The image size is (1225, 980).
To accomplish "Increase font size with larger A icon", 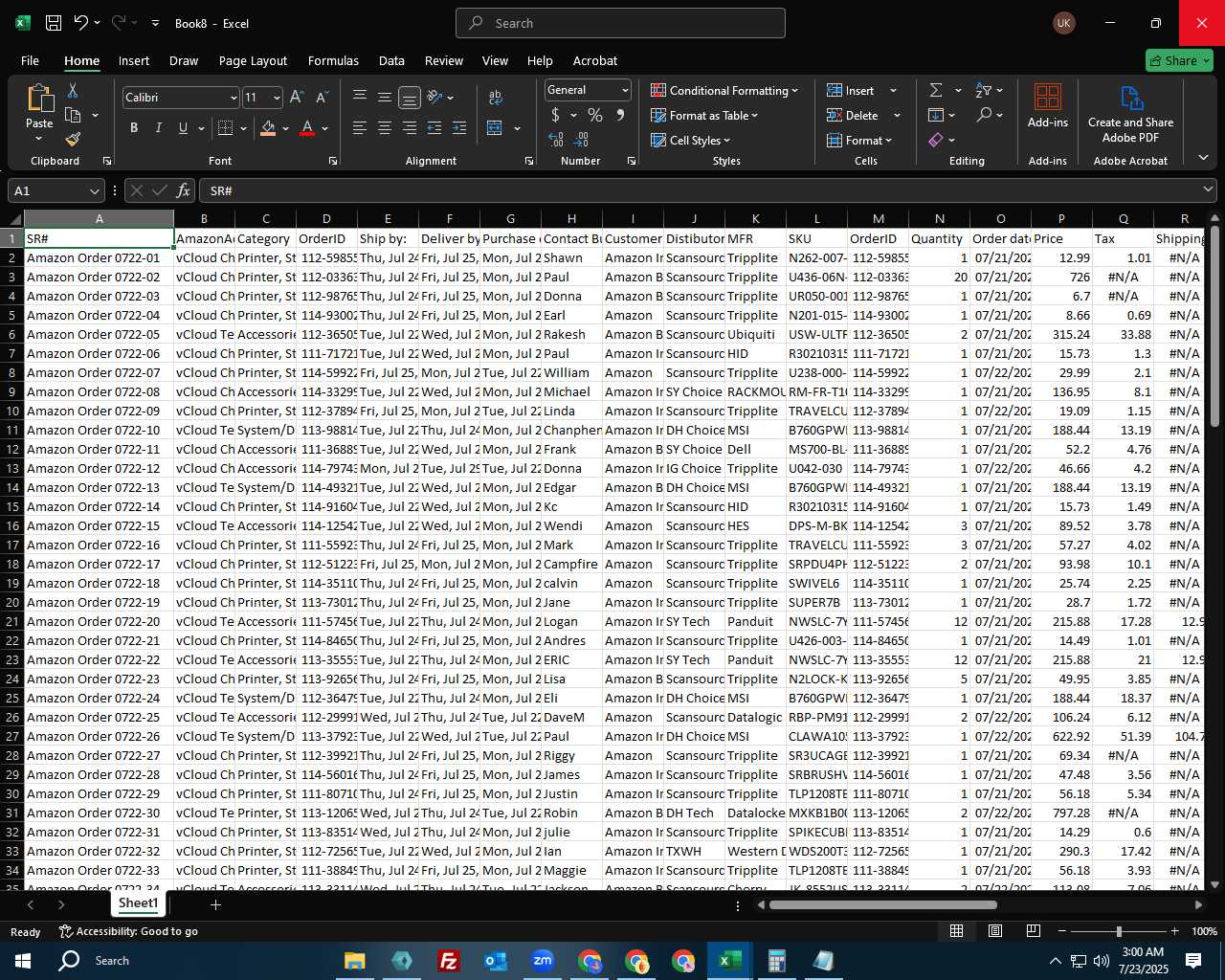I will coord(297,97).
